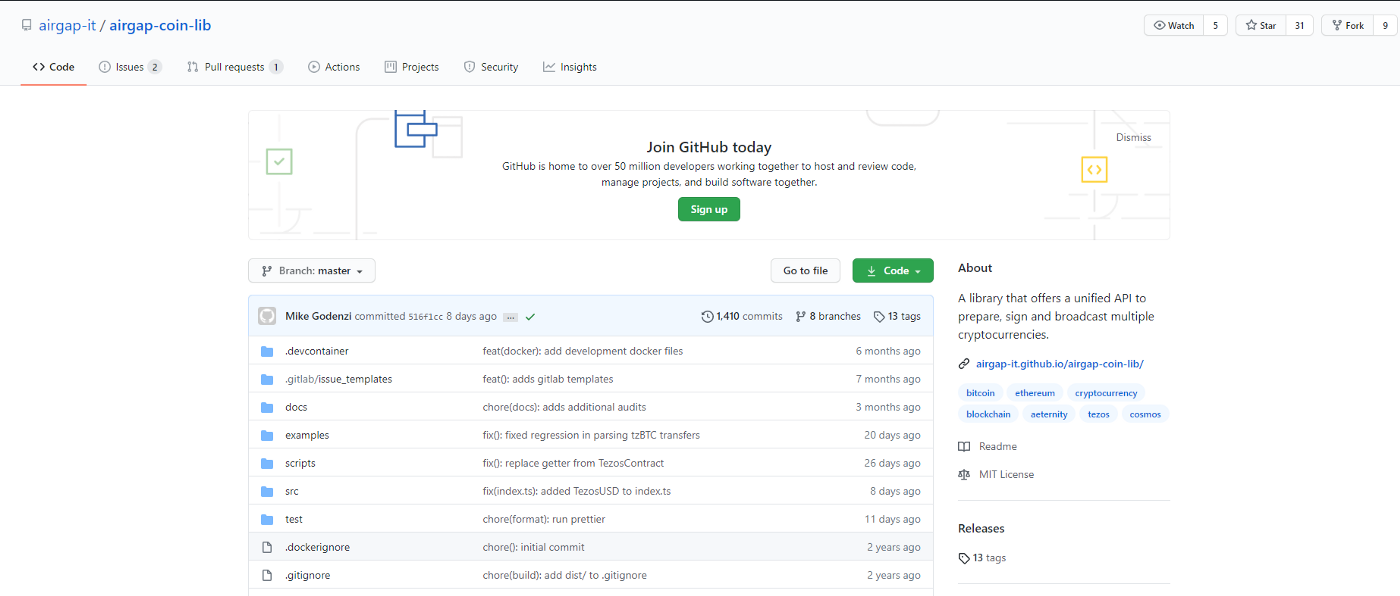Click the stargazers count 31

pyautogui.click(x=1299, y=26)
